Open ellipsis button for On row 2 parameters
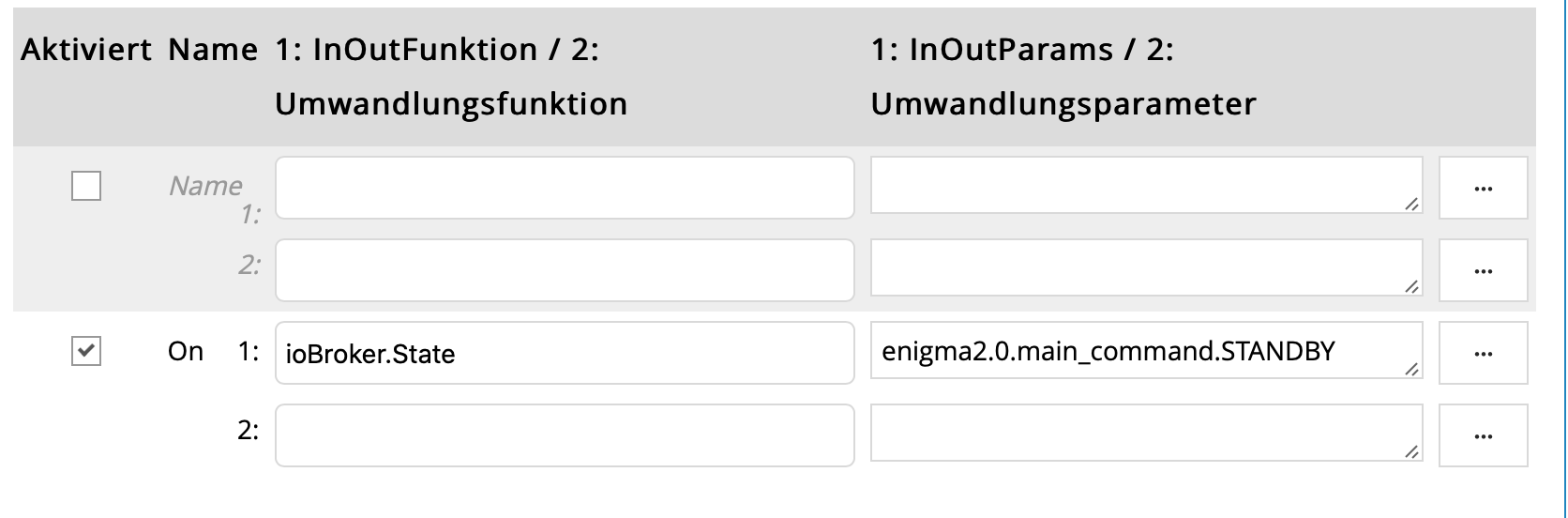The height and width of the screenshot is (518, 1568). (1483, 435)
